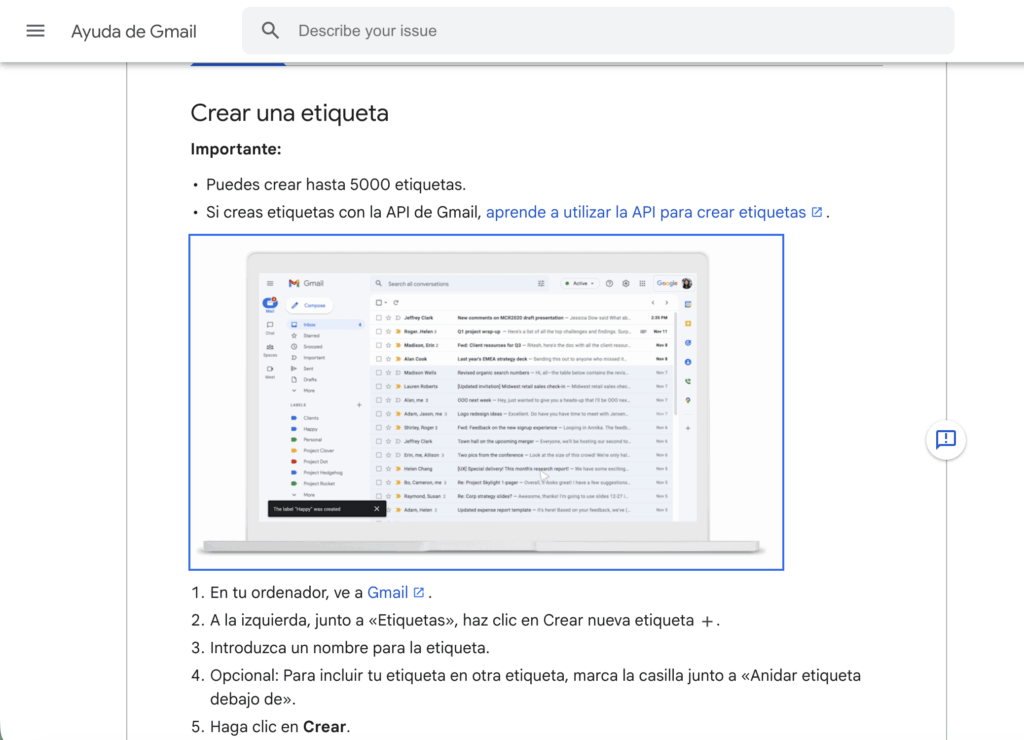Click the 'Crear una etiqueta' heading

[x=289, y=113]
